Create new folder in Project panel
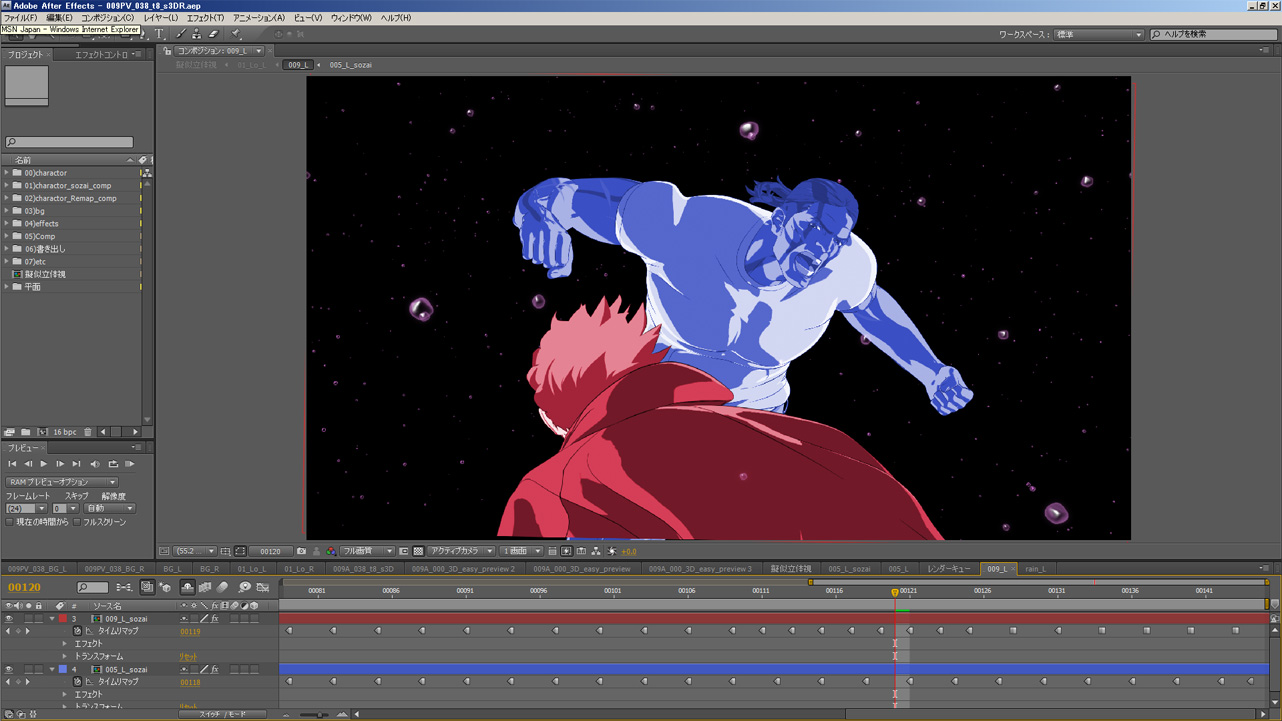 click(25, 432)
